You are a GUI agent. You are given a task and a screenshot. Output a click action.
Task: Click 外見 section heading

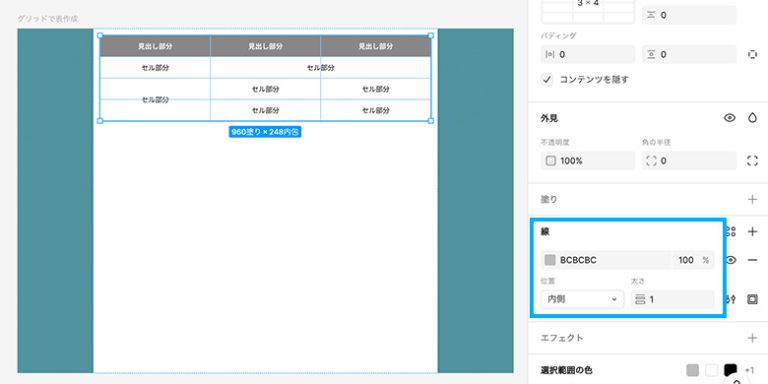point(549,118)
